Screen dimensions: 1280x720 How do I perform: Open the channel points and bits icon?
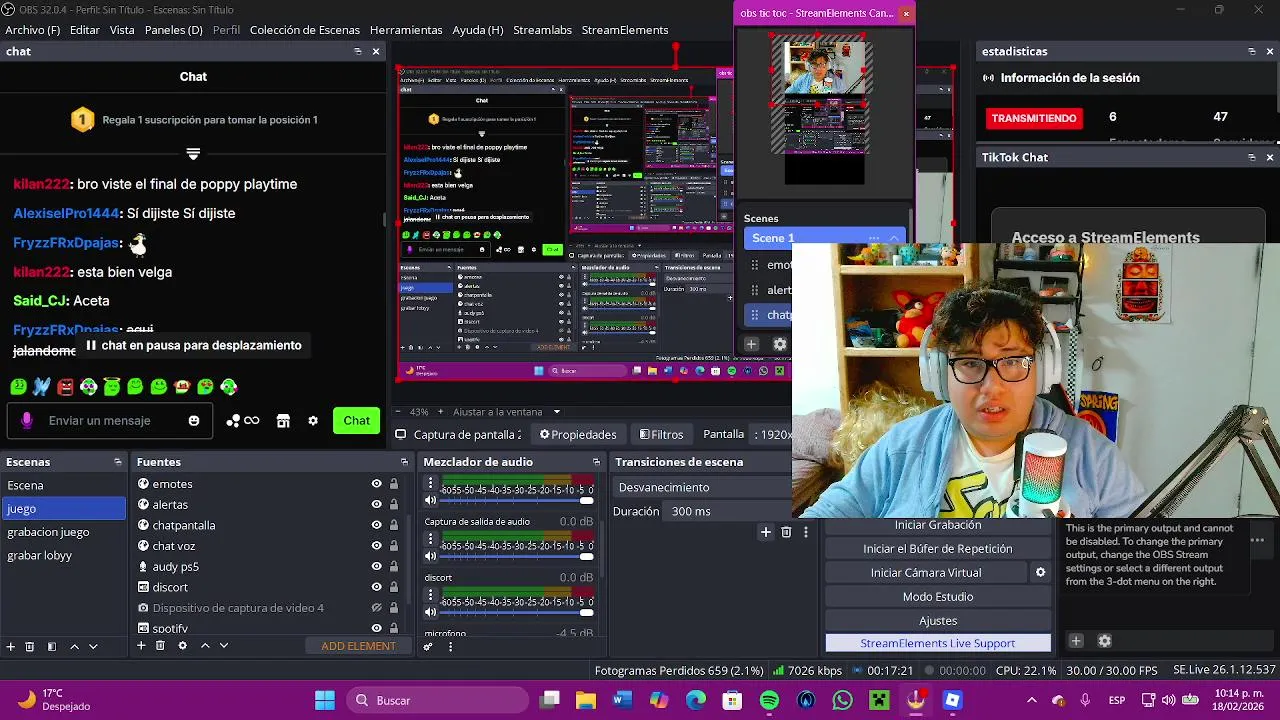point(242,421)
